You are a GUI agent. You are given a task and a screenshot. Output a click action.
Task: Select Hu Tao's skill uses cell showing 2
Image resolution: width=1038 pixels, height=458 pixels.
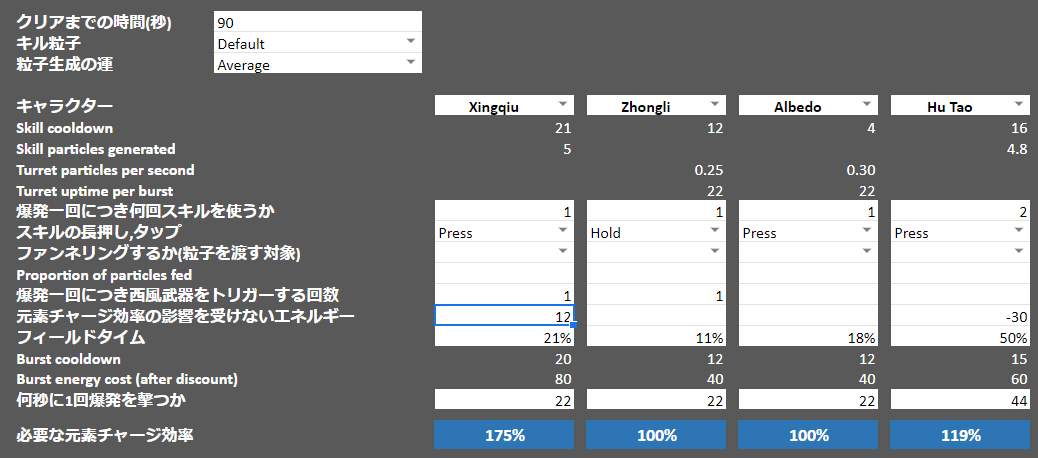click(959, 211)
